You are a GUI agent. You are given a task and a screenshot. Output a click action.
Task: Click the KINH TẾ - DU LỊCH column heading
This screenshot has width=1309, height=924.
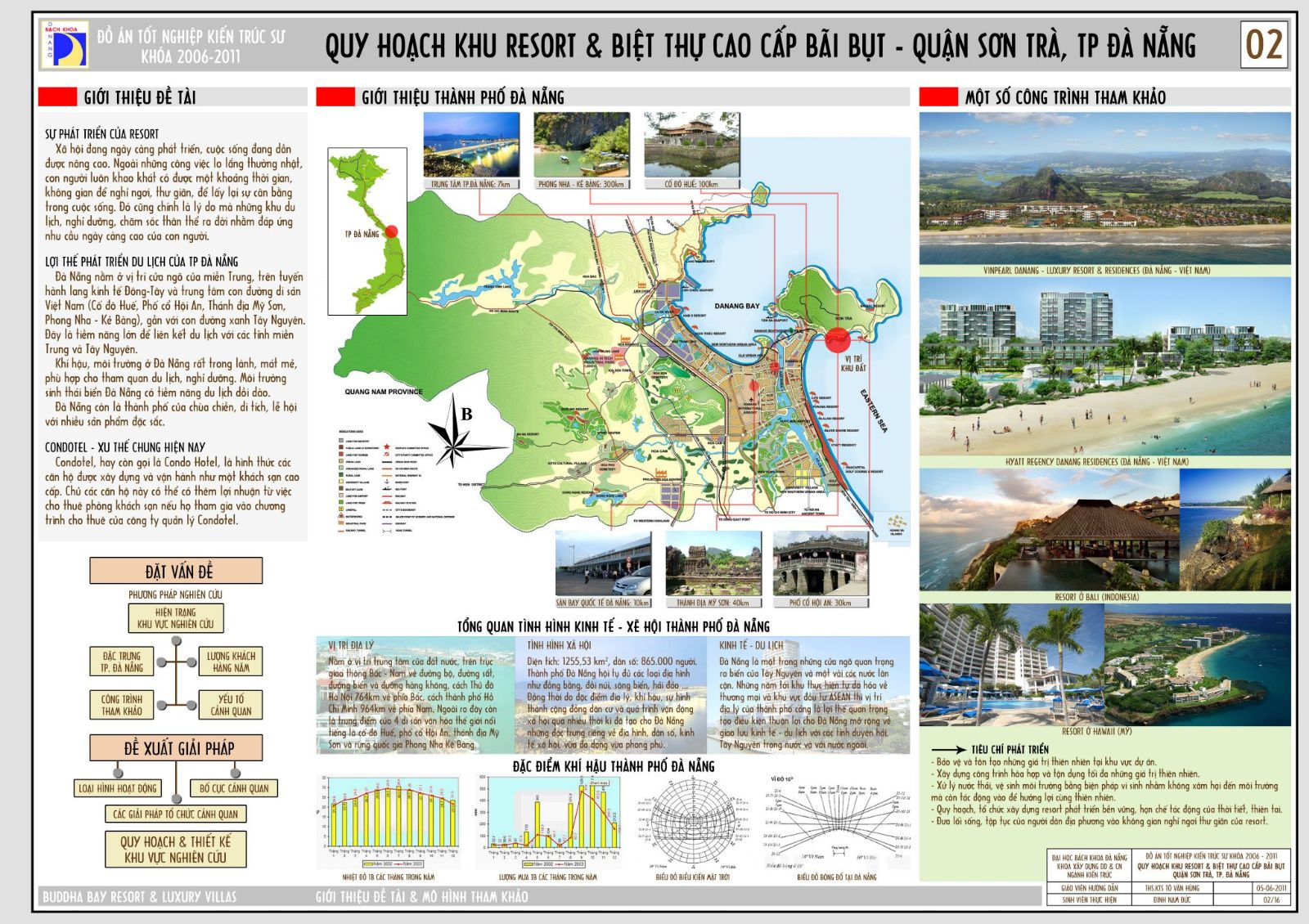pyautogui.click(x=751, y=645)
